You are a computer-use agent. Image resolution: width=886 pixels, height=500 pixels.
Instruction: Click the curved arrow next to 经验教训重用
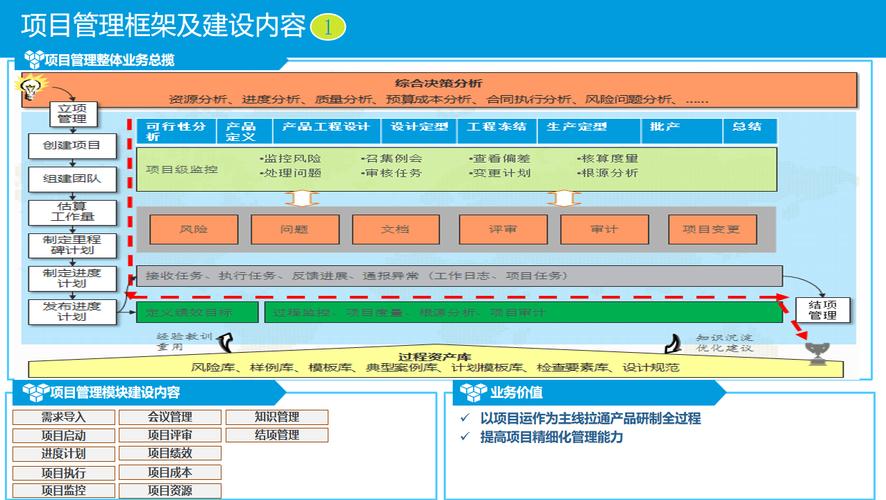(x=225, y=342)
